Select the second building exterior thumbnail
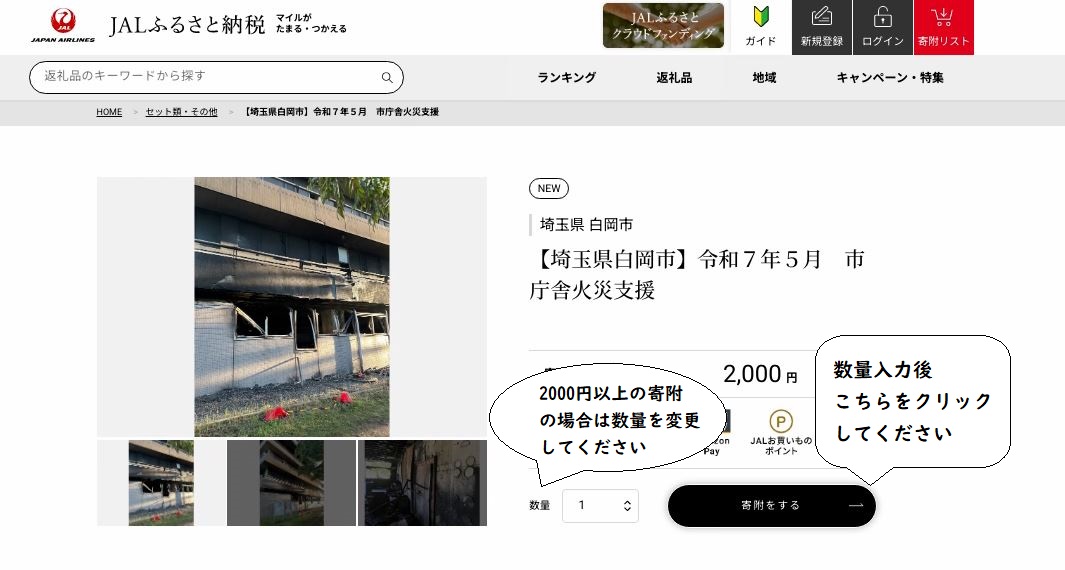 point(291,483)
